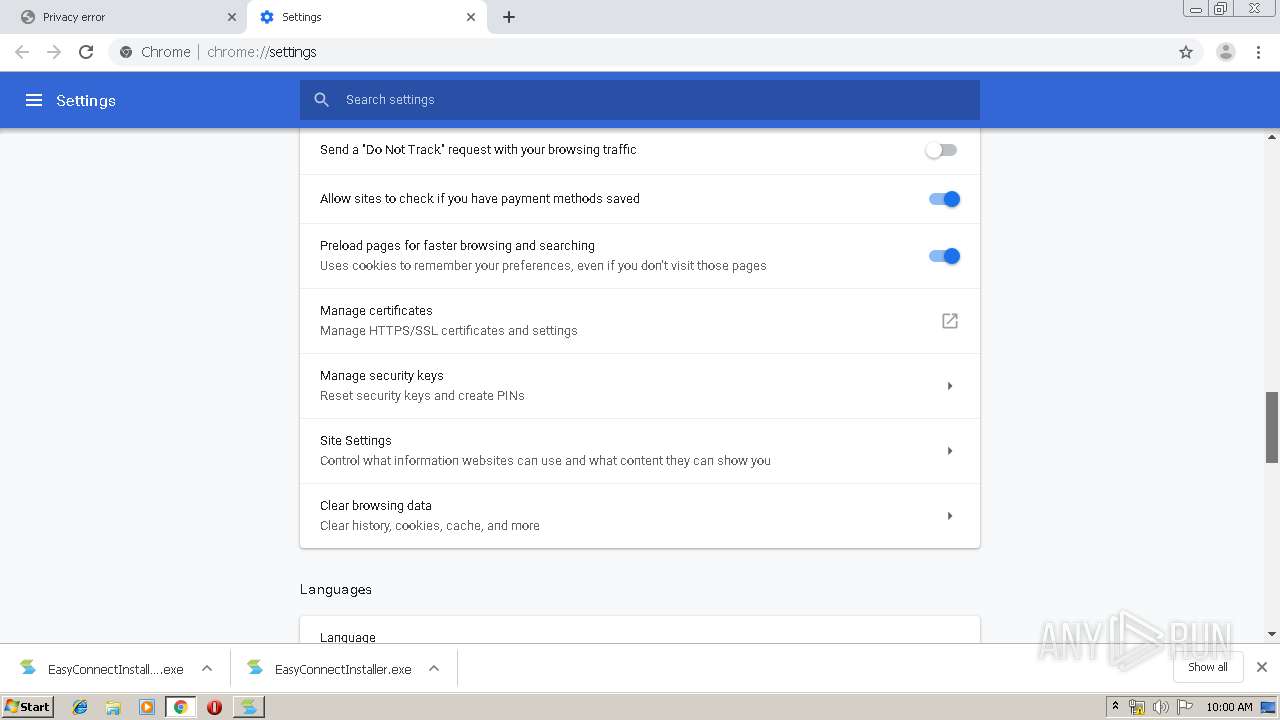Open the Windows Start menu
The height and width of the screenshot is (720, 1280).
(x=28, y=707)
